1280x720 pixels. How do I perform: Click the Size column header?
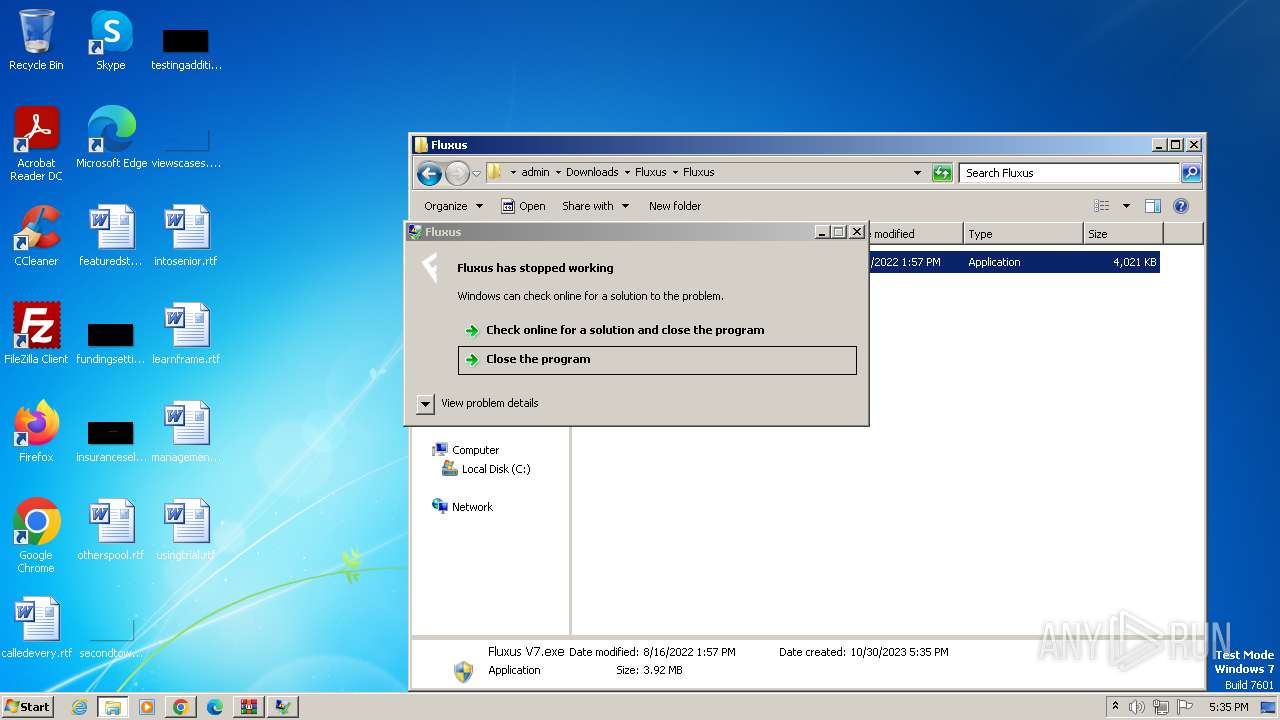pos(1123,234)
